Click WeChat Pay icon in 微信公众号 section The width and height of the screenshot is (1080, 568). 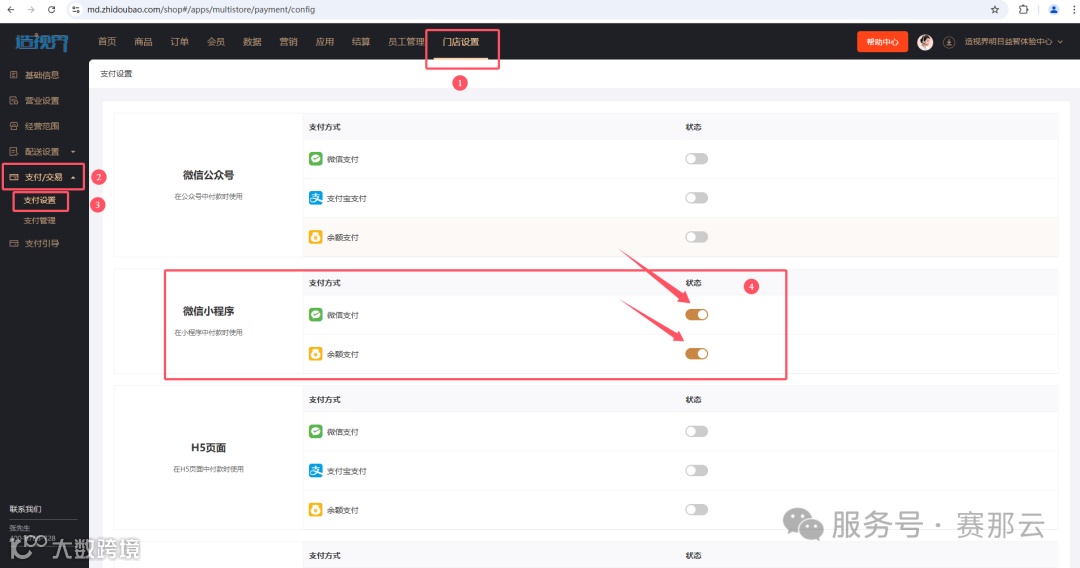click(x=315, y=158)
